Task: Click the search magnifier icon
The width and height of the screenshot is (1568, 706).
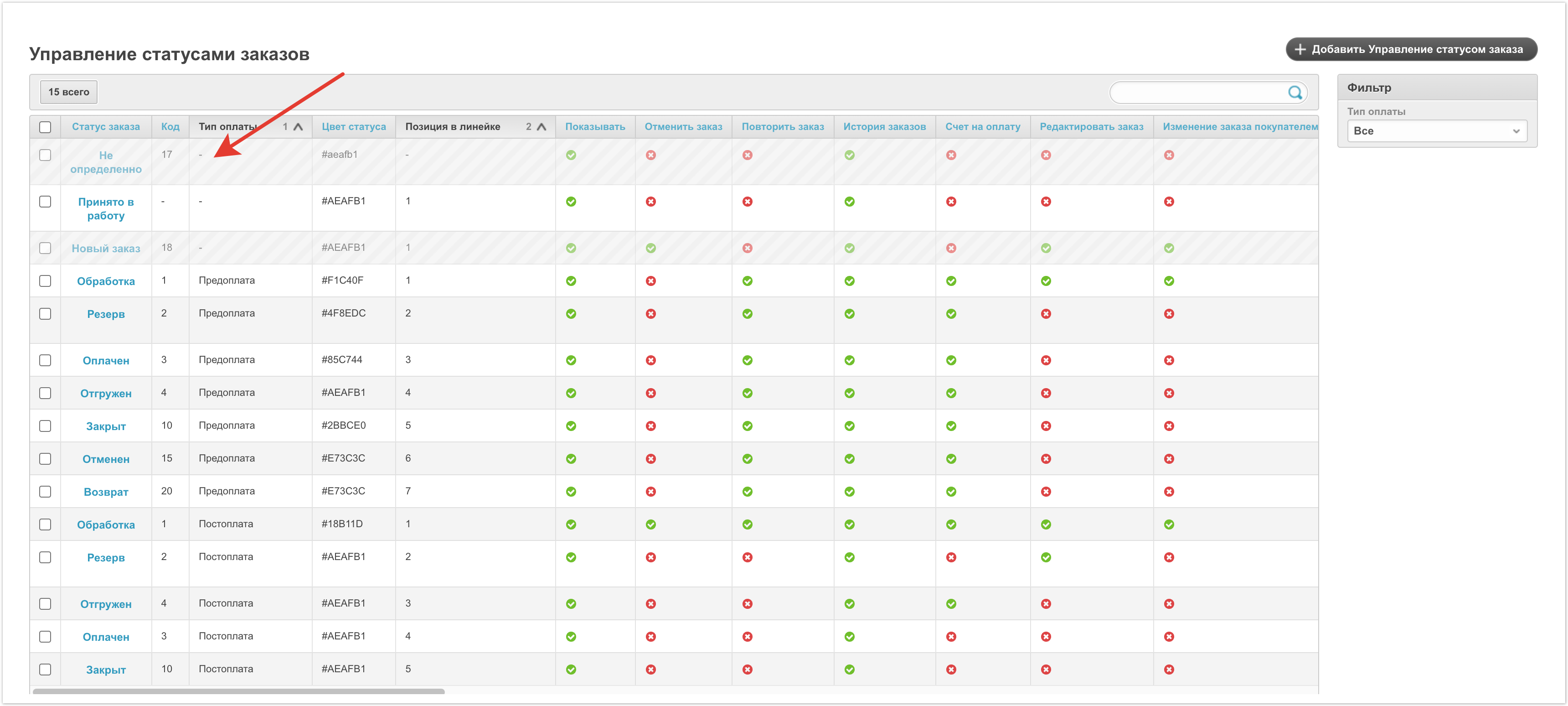Action: 1295,93
